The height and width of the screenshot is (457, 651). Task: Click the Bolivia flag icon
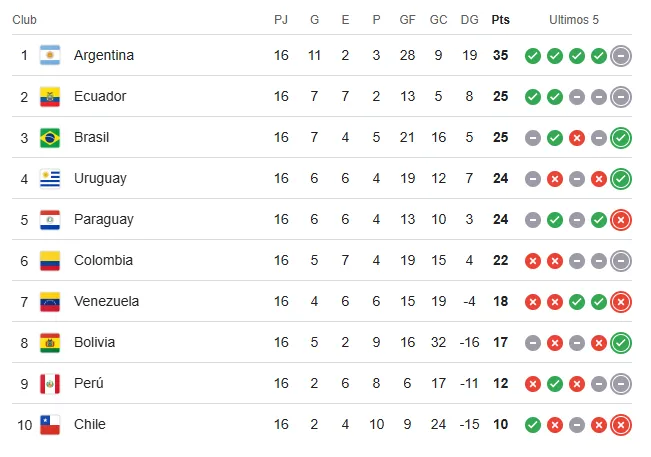(x=50, y=342)
